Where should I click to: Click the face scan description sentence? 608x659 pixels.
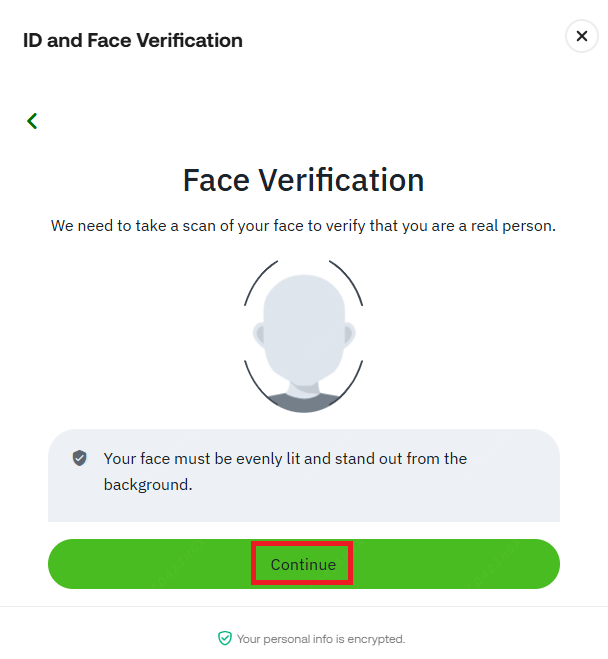coord(303,226)
